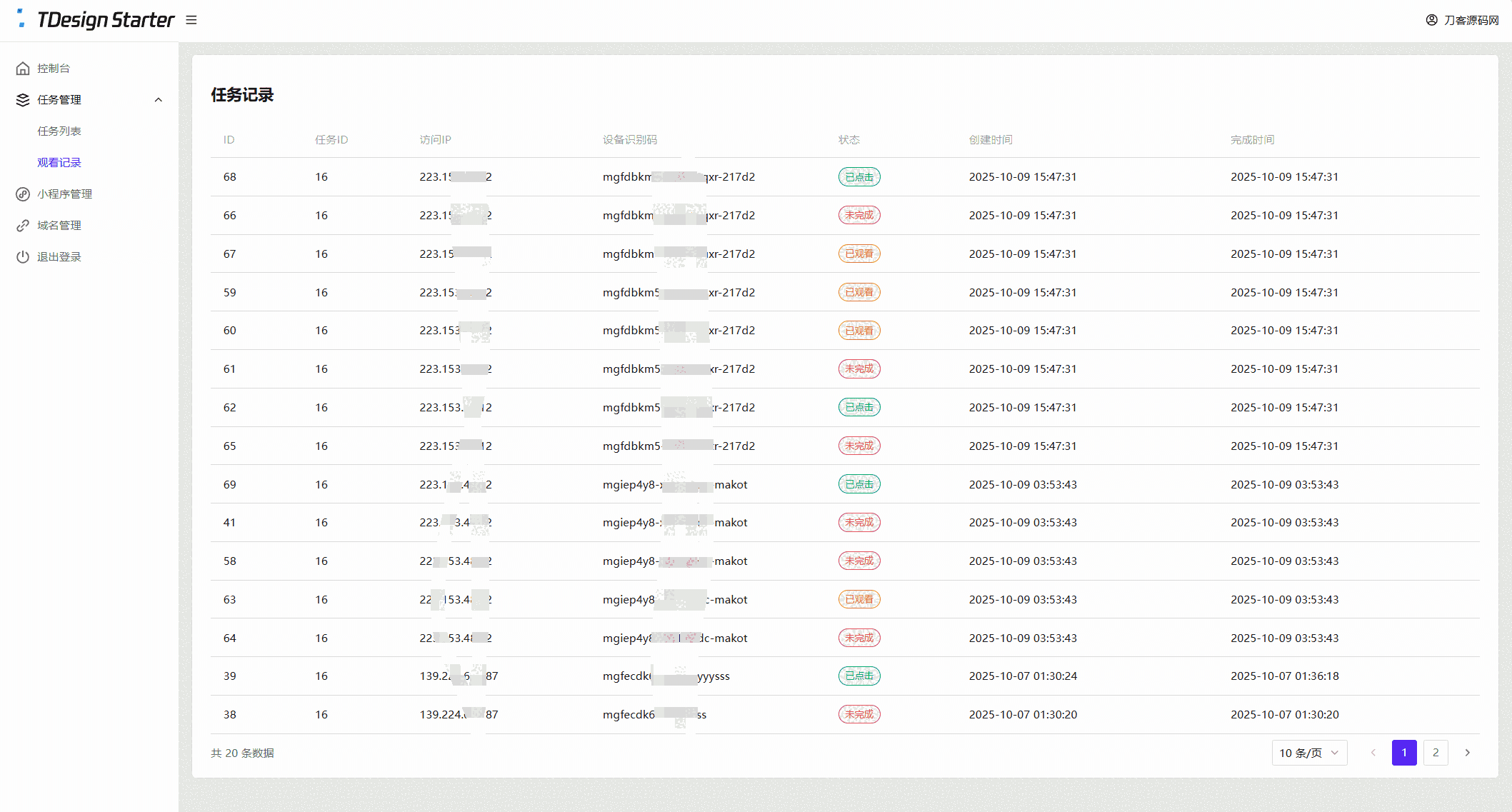Click the mini-program icon beside 小程序管理
Screen dimensions: 1512x812
23,194
